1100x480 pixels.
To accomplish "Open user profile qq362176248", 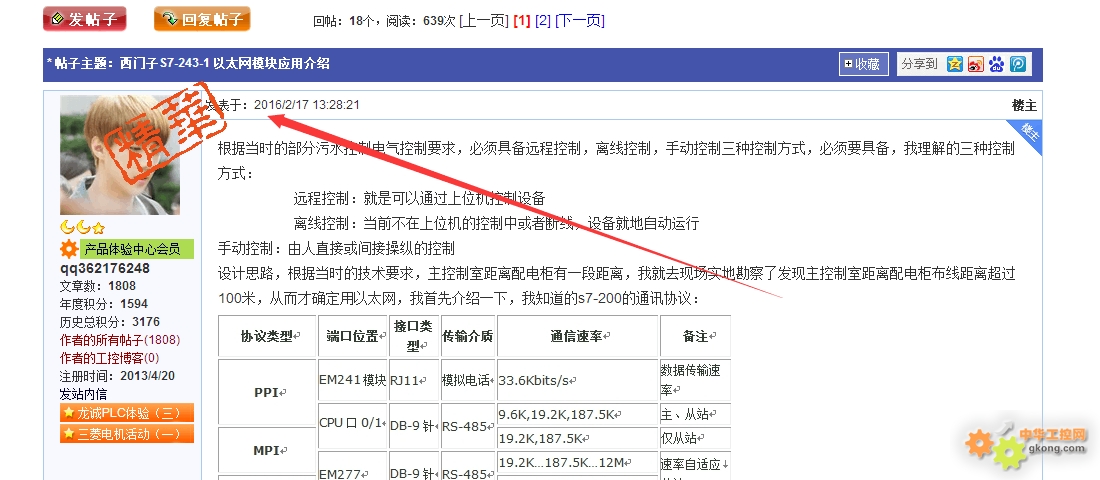I will (105, 268).
